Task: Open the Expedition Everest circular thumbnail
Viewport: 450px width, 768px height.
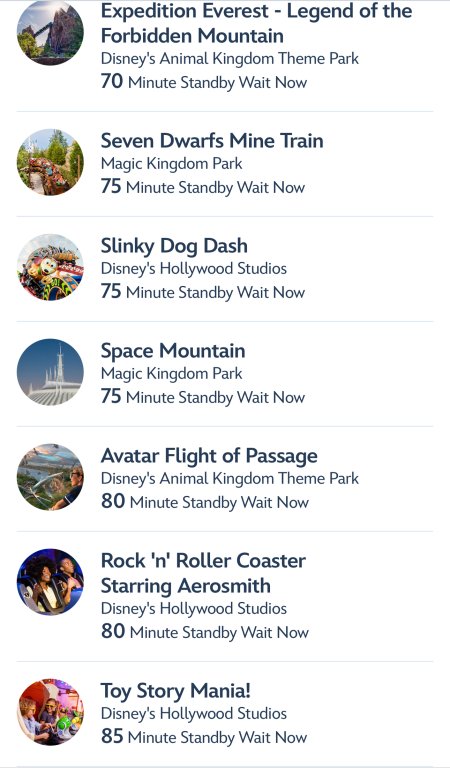Action: (x=50, y=33)
